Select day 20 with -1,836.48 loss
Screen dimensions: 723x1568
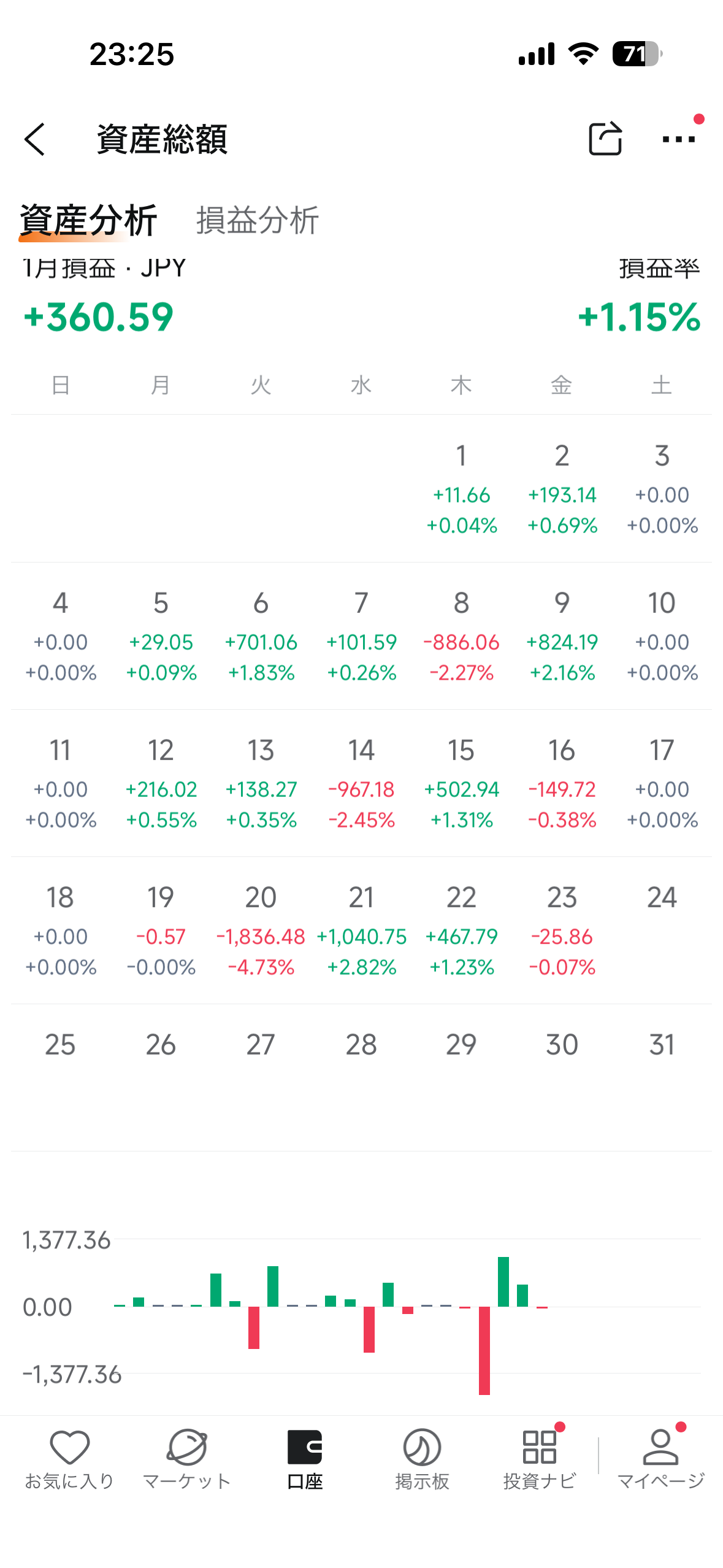tap(261, 930)
